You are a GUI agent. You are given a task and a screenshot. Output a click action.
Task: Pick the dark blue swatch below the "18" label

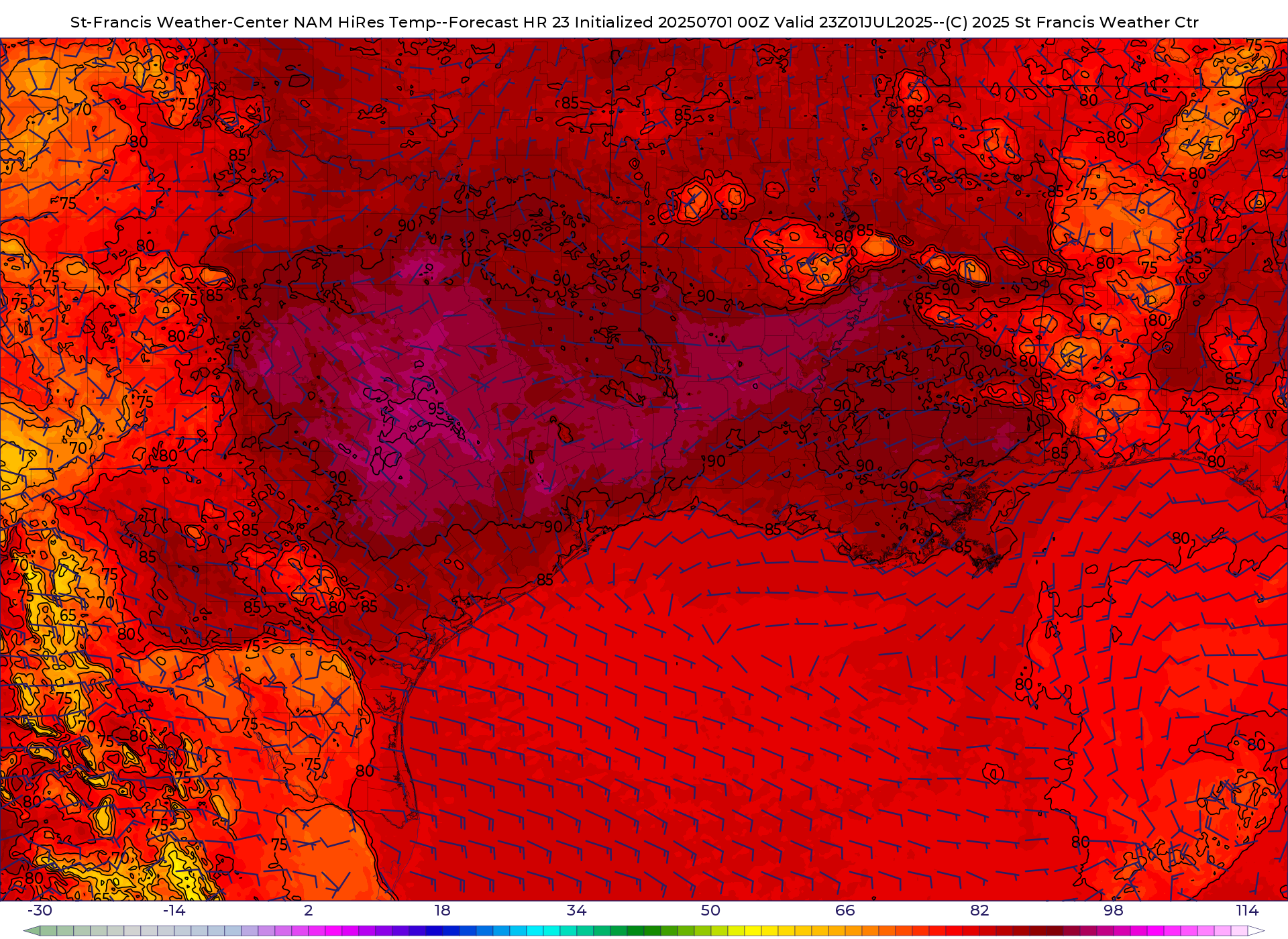[434, 931]
